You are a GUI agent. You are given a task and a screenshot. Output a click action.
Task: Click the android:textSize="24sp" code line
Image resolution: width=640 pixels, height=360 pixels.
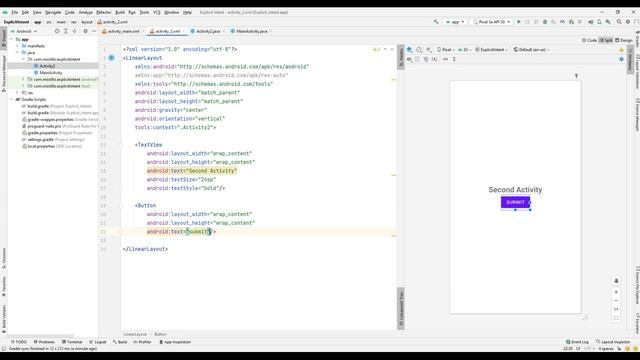tap(181, 180)
